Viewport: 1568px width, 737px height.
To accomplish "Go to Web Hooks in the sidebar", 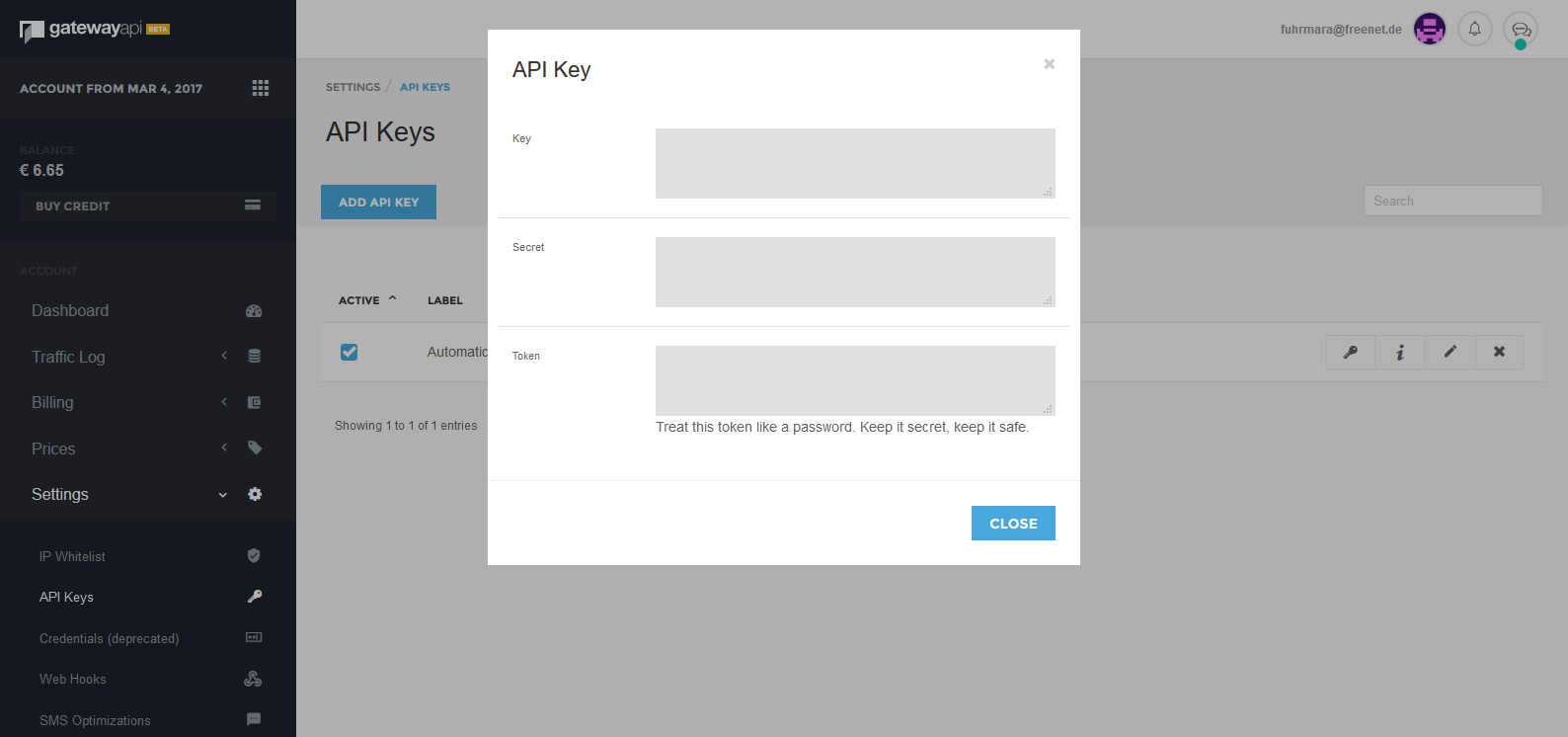I will pos(73,679).
